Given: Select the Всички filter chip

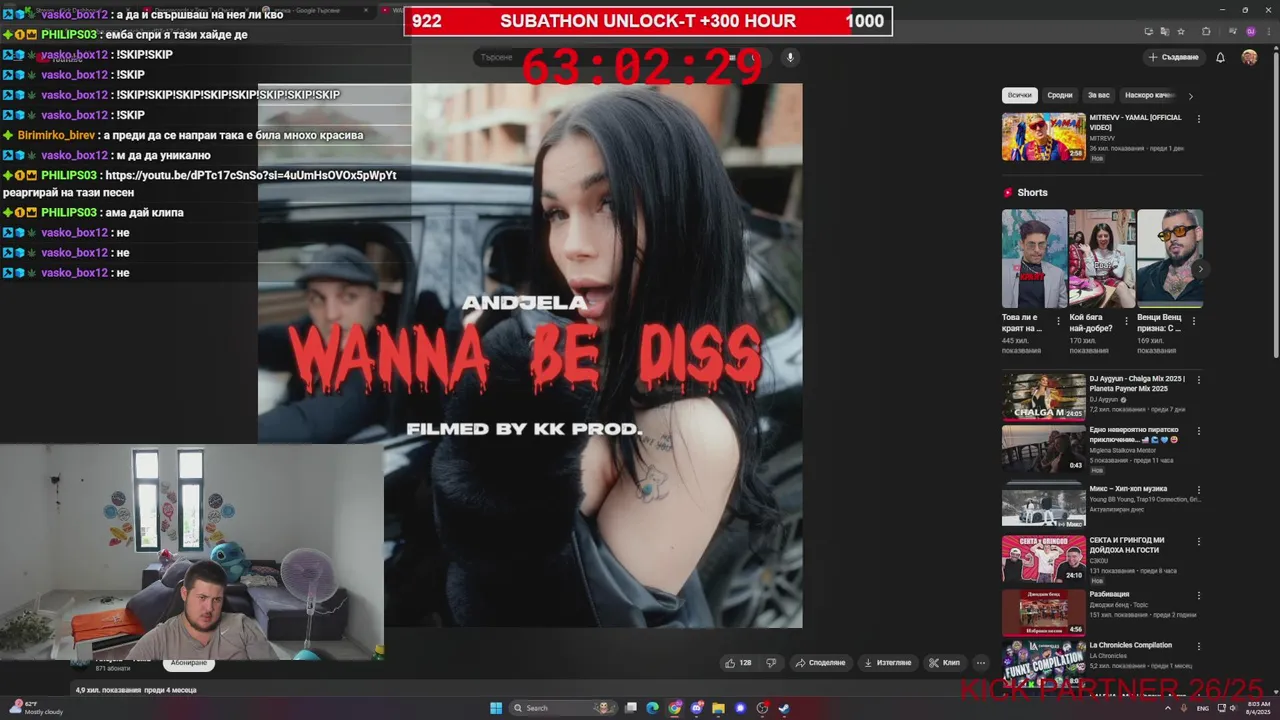Looking at the screenshot, I should (1019, 95).
